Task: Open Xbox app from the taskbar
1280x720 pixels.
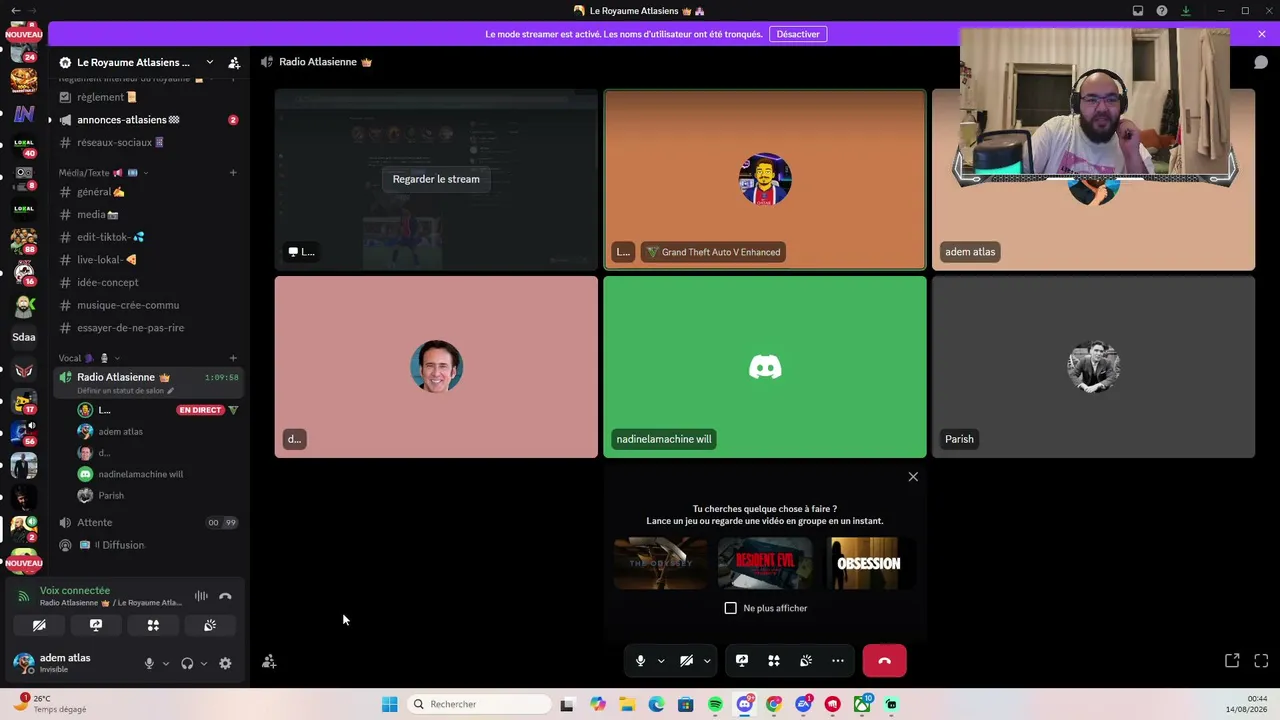Action: click(862, 704)
